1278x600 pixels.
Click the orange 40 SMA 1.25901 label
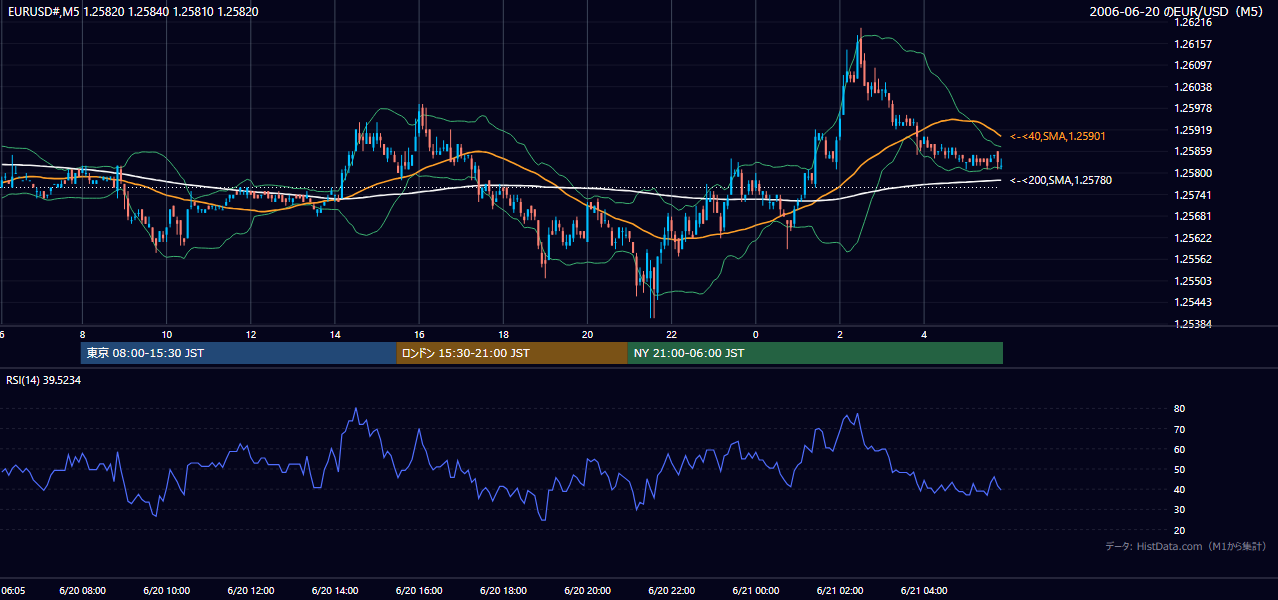(1057, 136)
